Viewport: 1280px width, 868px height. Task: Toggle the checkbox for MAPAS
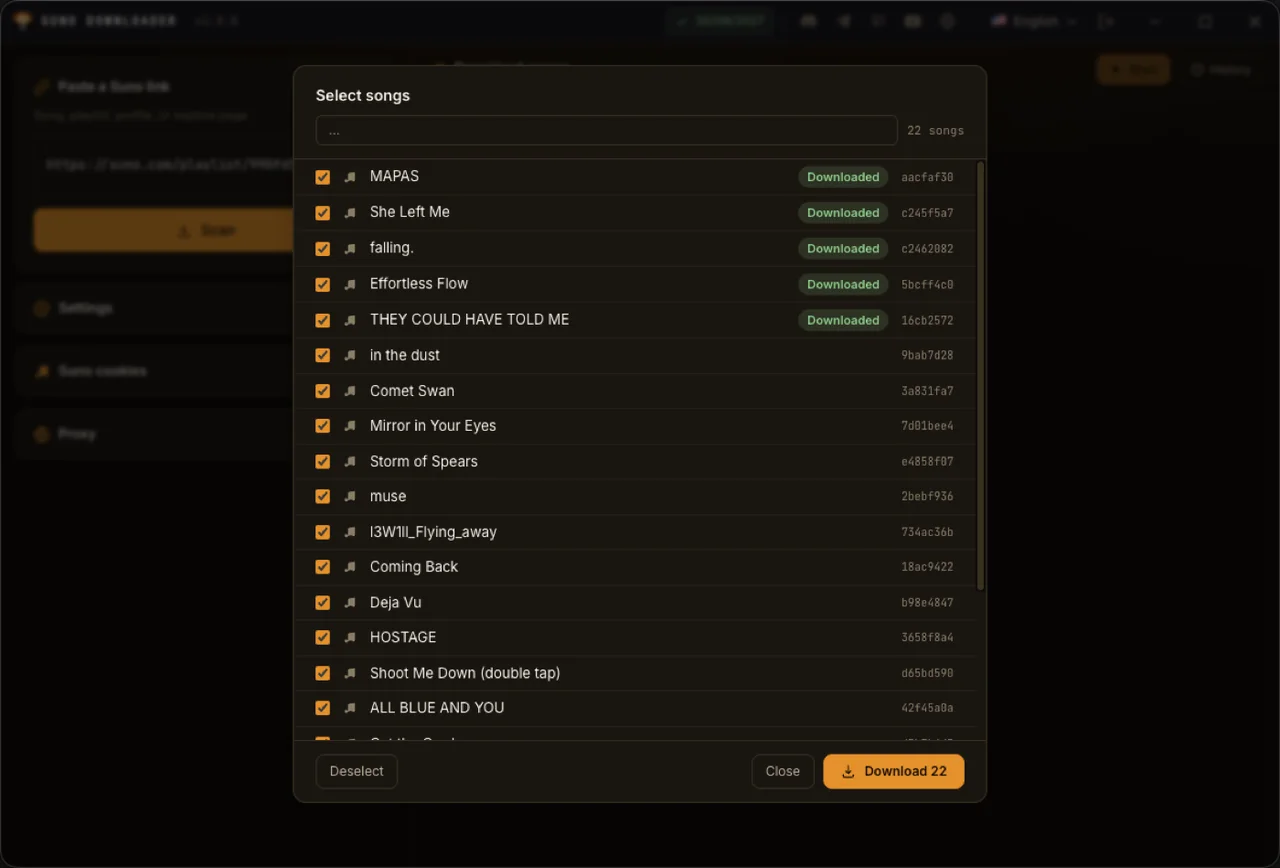coord(323,177)
